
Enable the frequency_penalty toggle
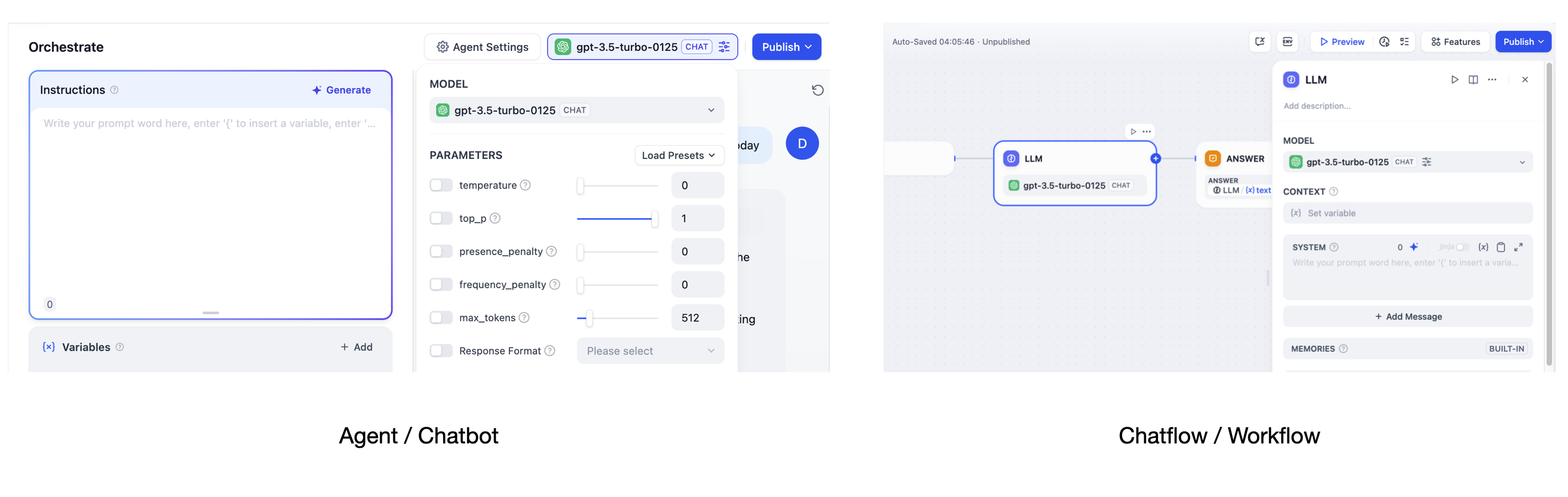click(x=441, y=285)
